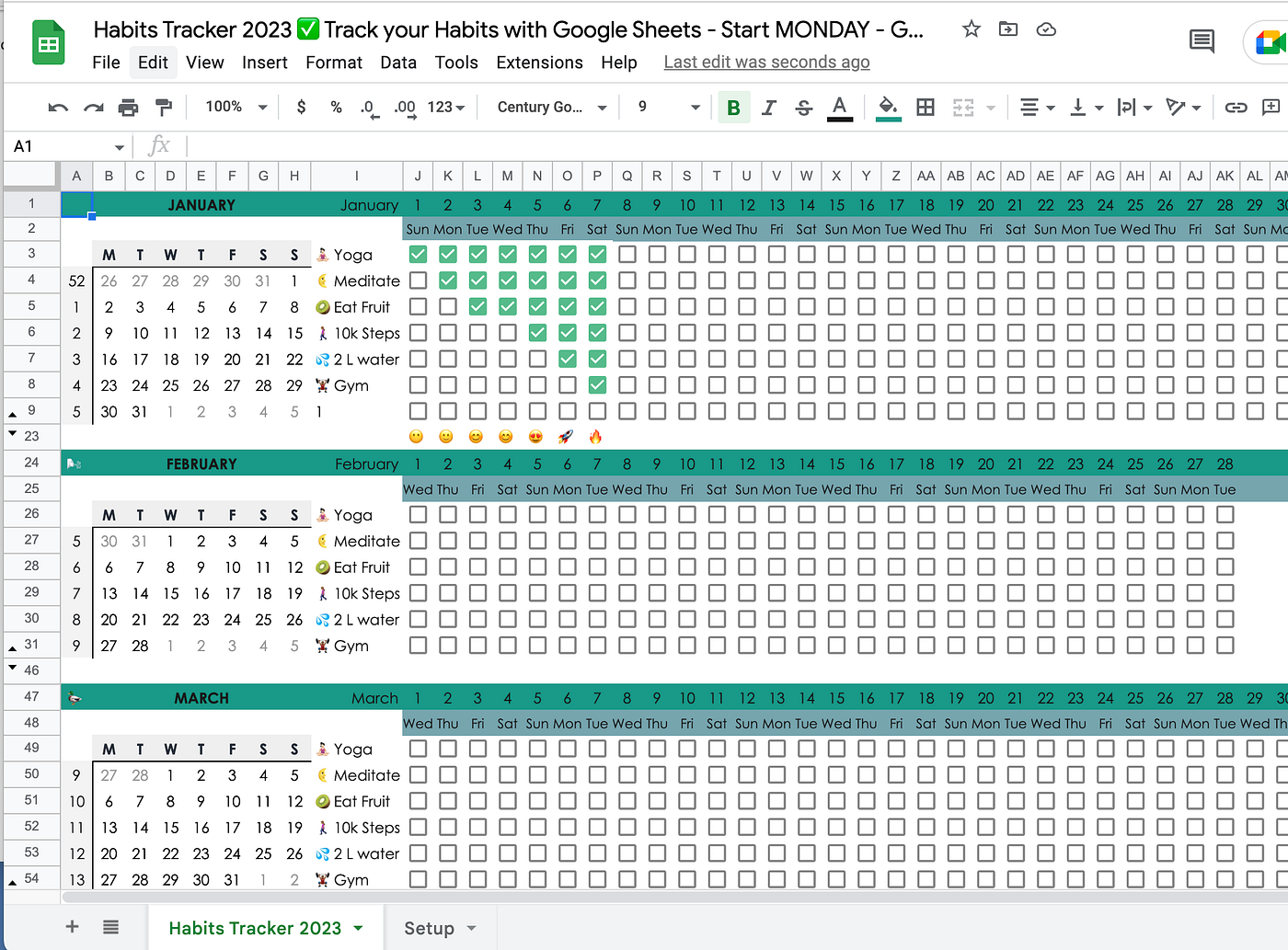
Task: Check the Gym checkbox for March 1
Action: [x=418, y=879]
